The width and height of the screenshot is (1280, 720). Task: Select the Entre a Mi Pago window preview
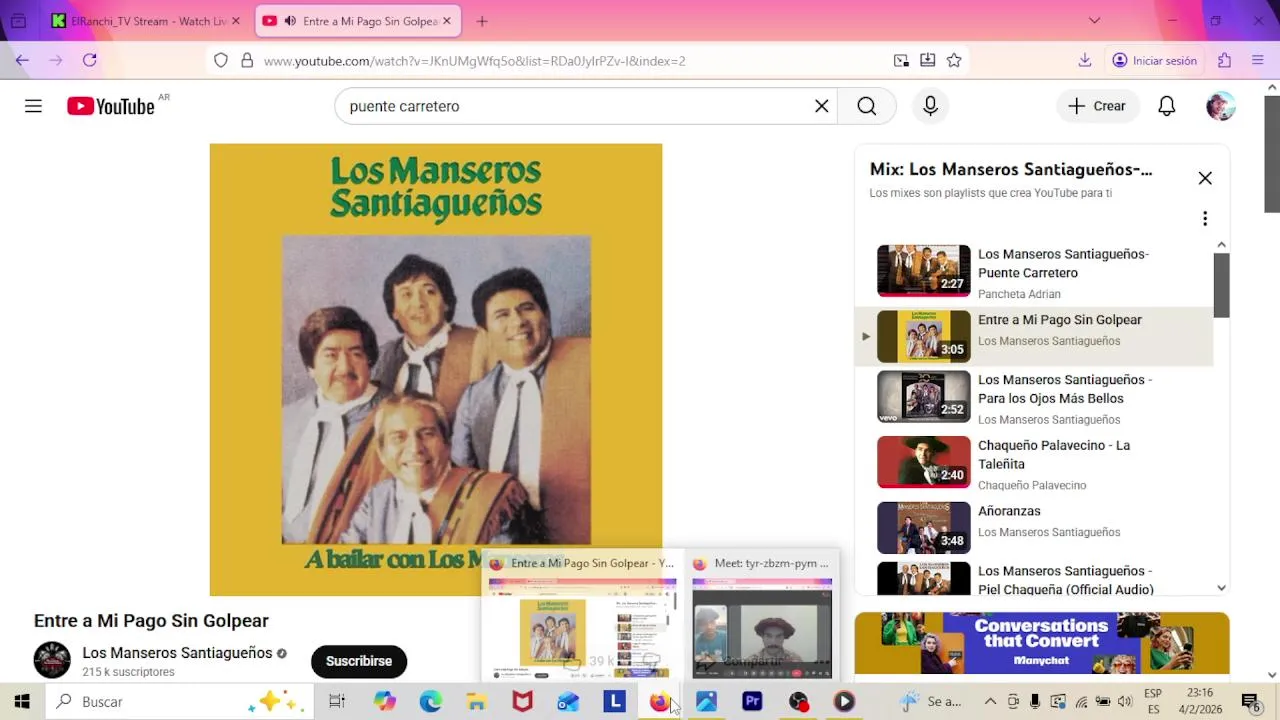582,616
